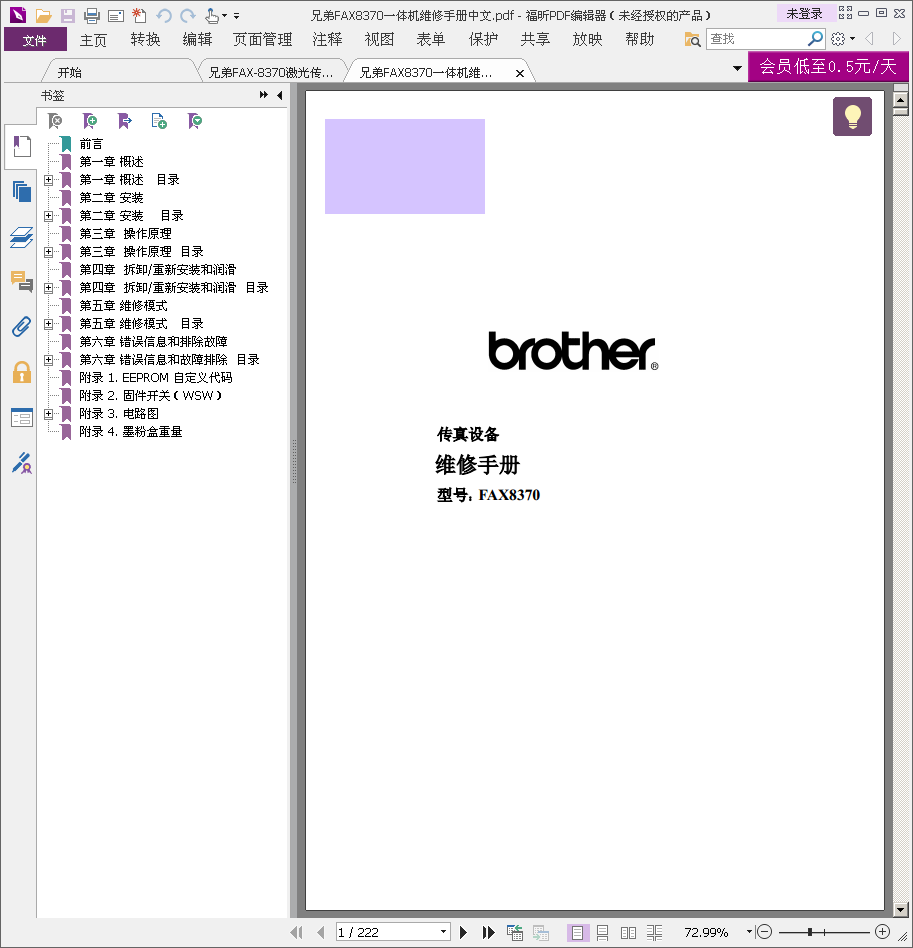Close the 兄弟FAX8370一体机维 document tab

(519, 73)
